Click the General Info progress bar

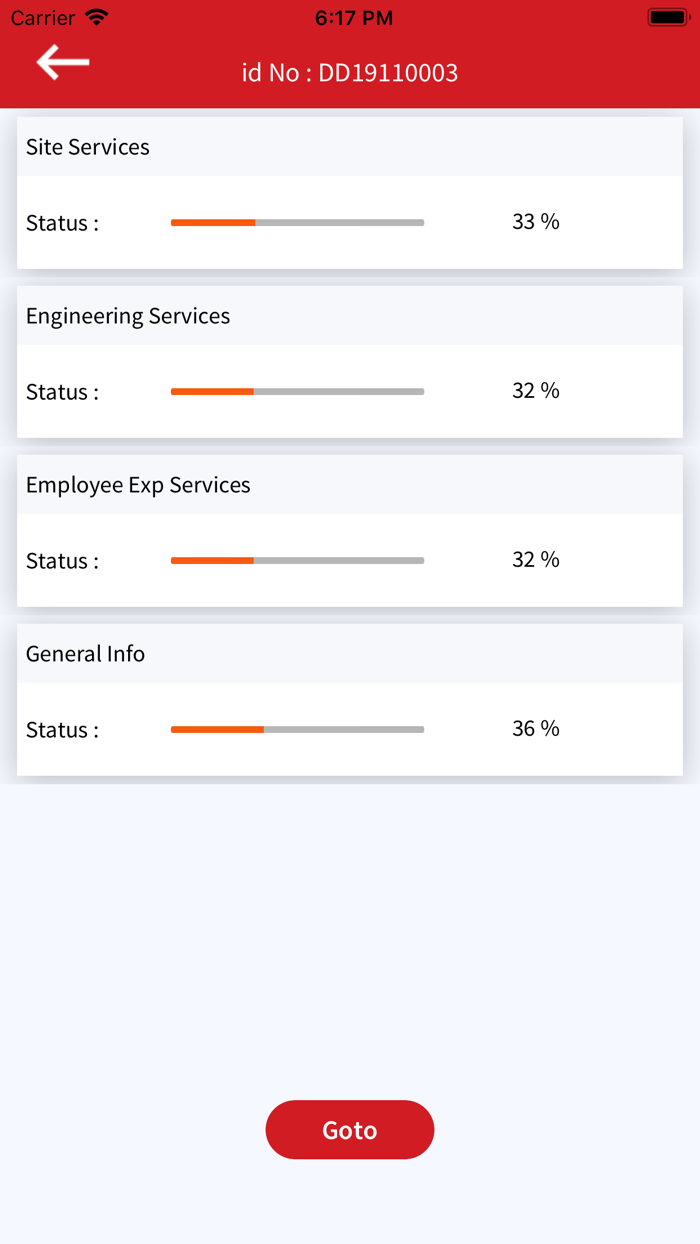point(297,729)
